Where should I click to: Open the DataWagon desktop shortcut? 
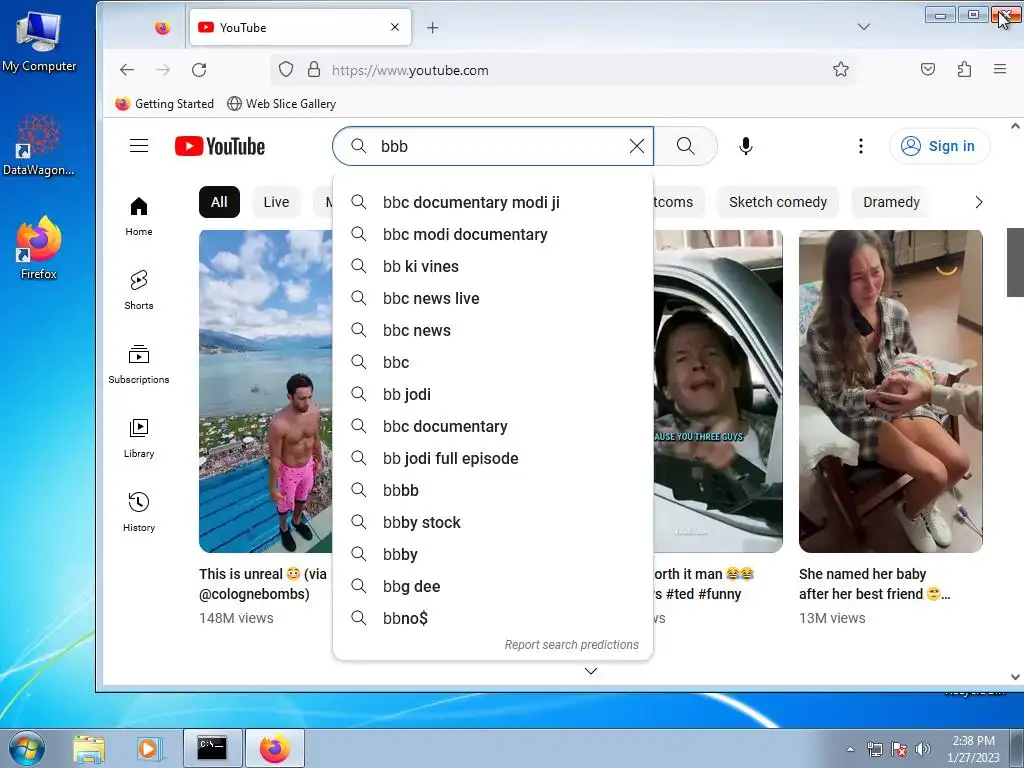39,145
